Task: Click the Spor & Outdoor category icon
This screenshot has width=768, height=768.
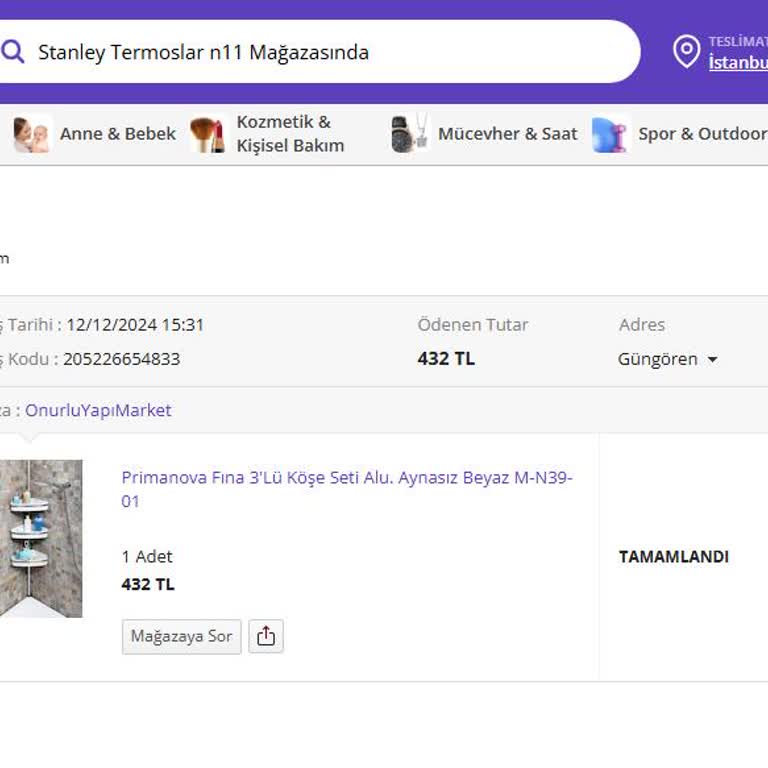Action: [609, 134]
